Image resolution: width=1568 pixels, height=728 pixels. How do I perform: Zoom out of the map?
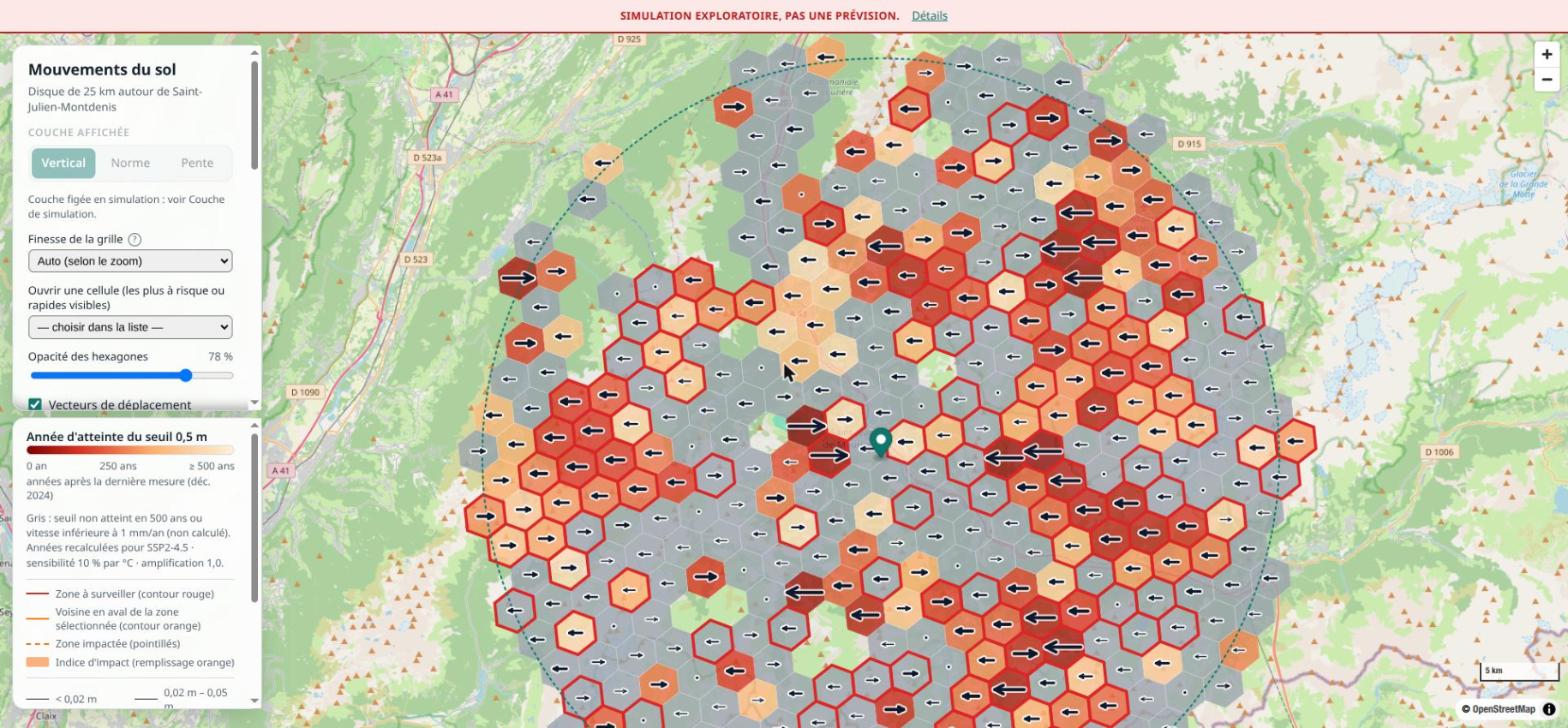[1547, 80]
